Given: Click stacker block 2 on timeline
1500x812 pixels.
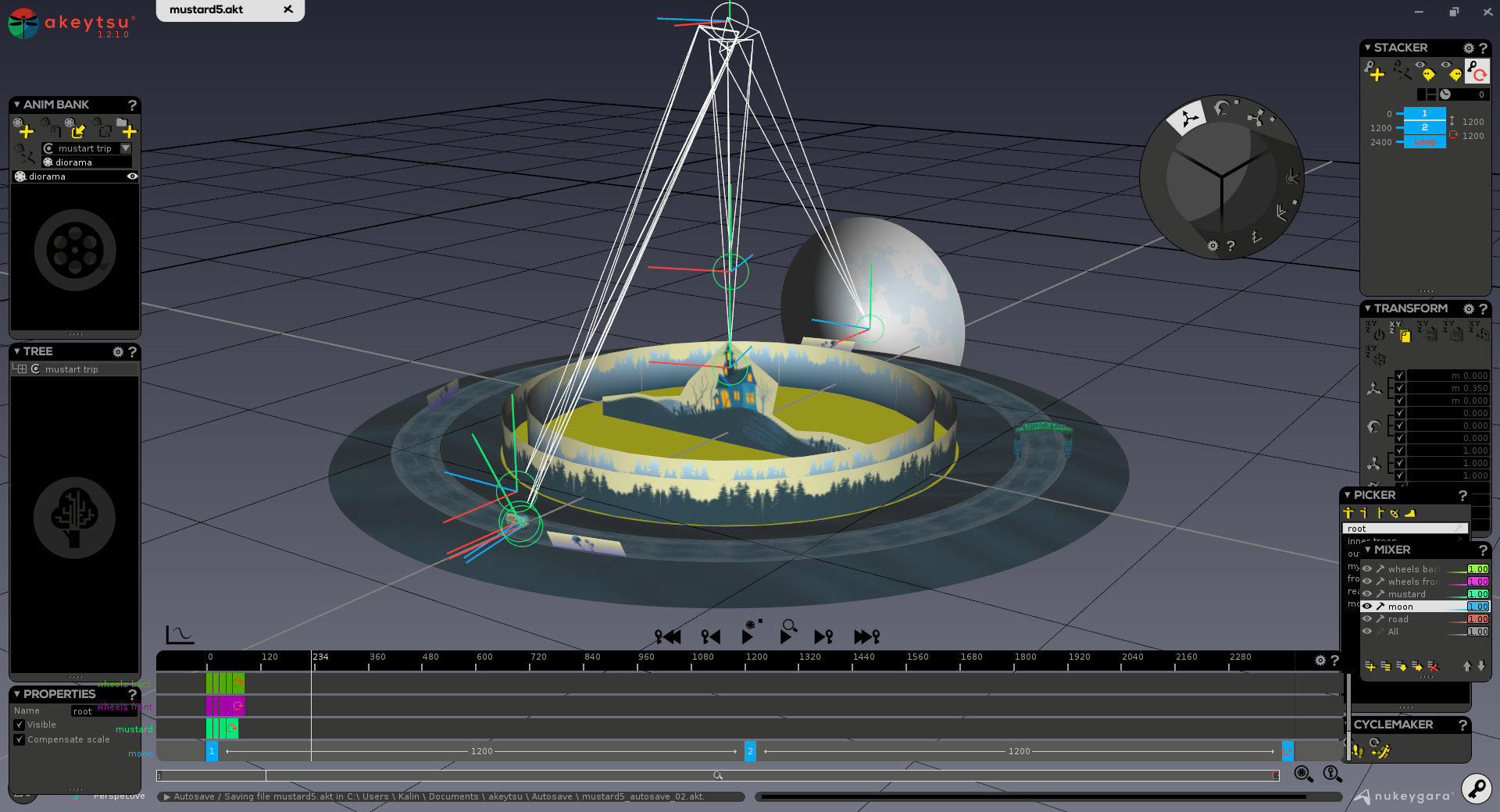Looking at the screenshot, I should [x=750, y=751].
